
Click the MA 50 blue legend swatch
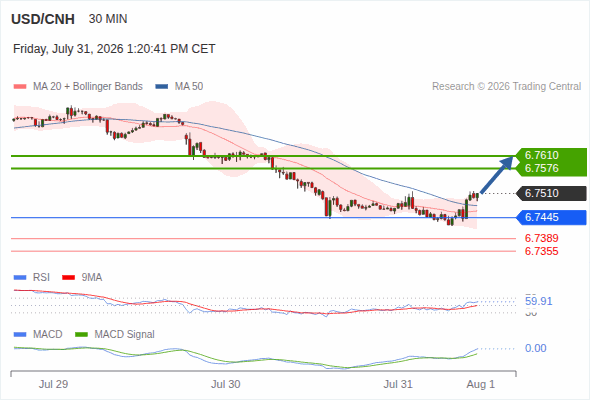coord(162,87)
